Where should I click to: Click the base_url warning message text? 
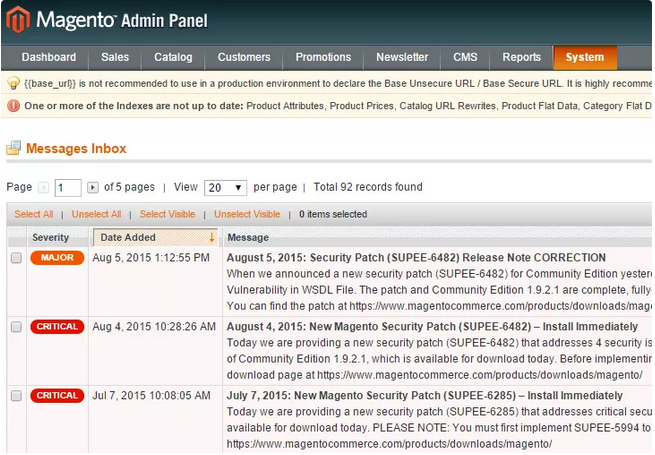click(338, 83)
